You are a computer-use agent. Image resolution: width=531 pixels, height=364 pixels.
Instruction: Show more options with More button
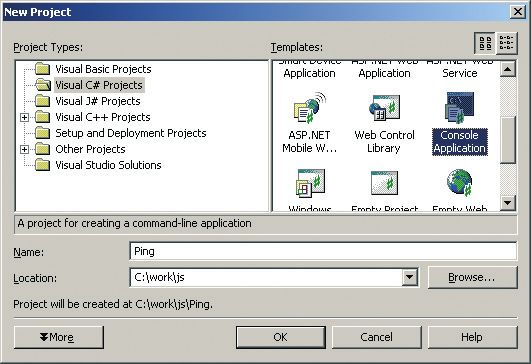tap(59, 337)
